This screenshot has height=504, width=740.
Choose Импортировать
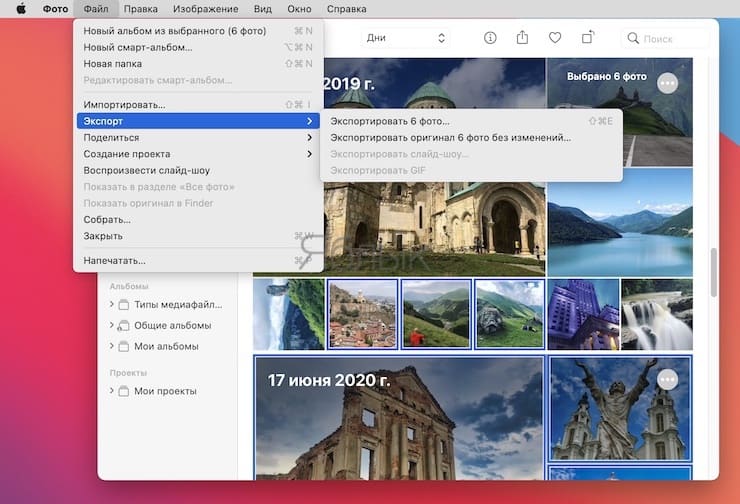(198, 104)
